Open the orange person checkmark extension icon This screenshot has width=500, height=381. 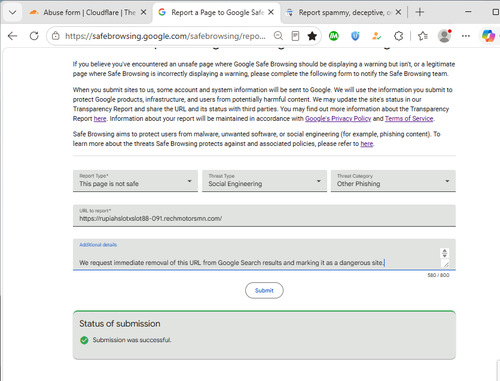(377, 36)
